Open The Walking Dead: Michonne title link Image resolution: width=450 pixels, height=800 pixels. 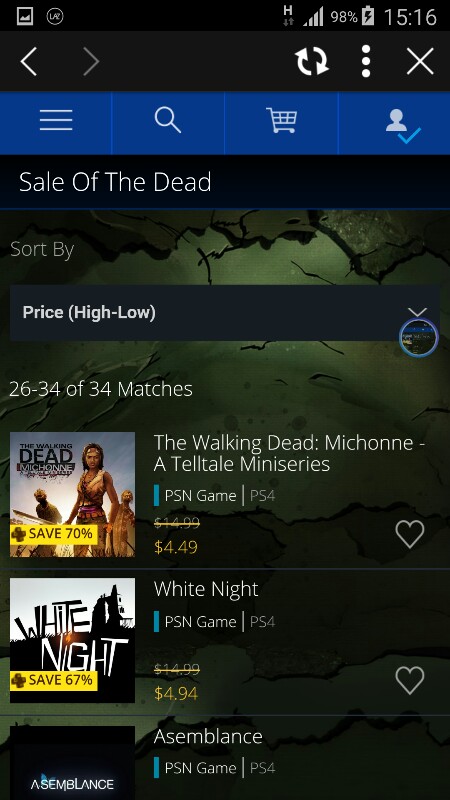click(x=289, y=453)
